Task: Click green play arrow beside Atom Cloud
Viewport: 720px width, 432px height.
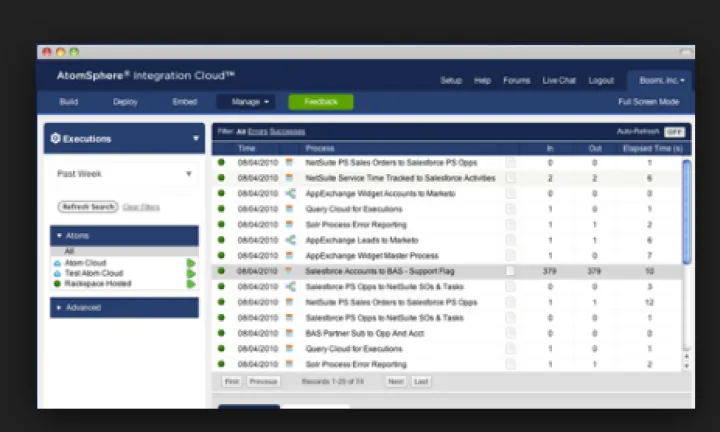Action: [x=191, y=263]
